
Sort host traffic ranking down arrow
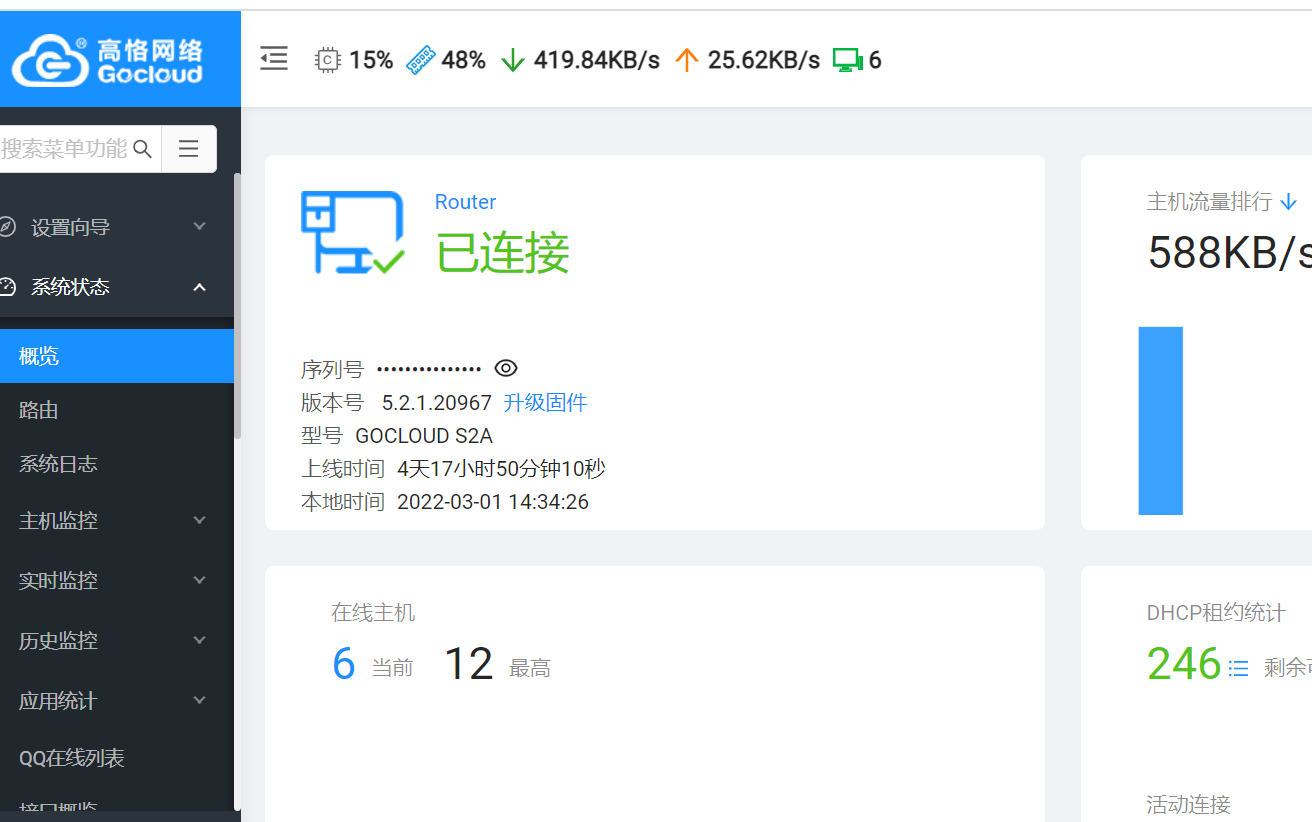[x=1288, y=202]
